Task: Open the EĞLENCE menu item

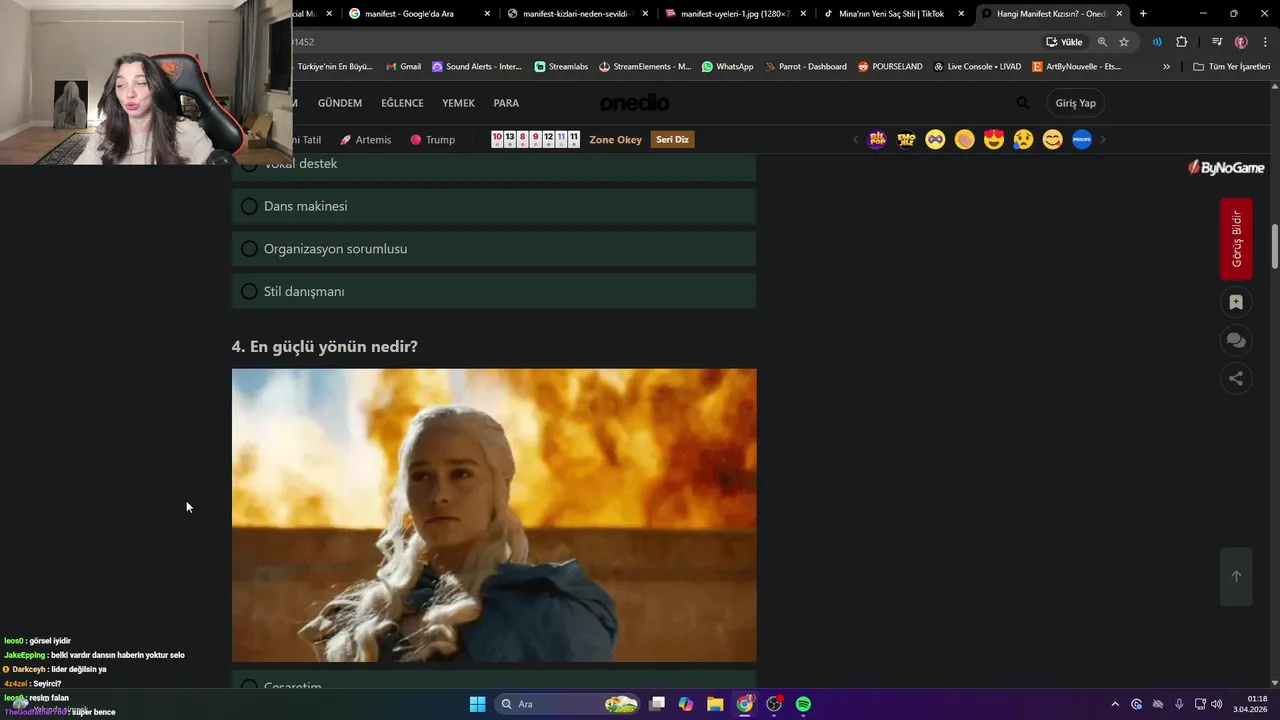Action: [x=402, y=103]
